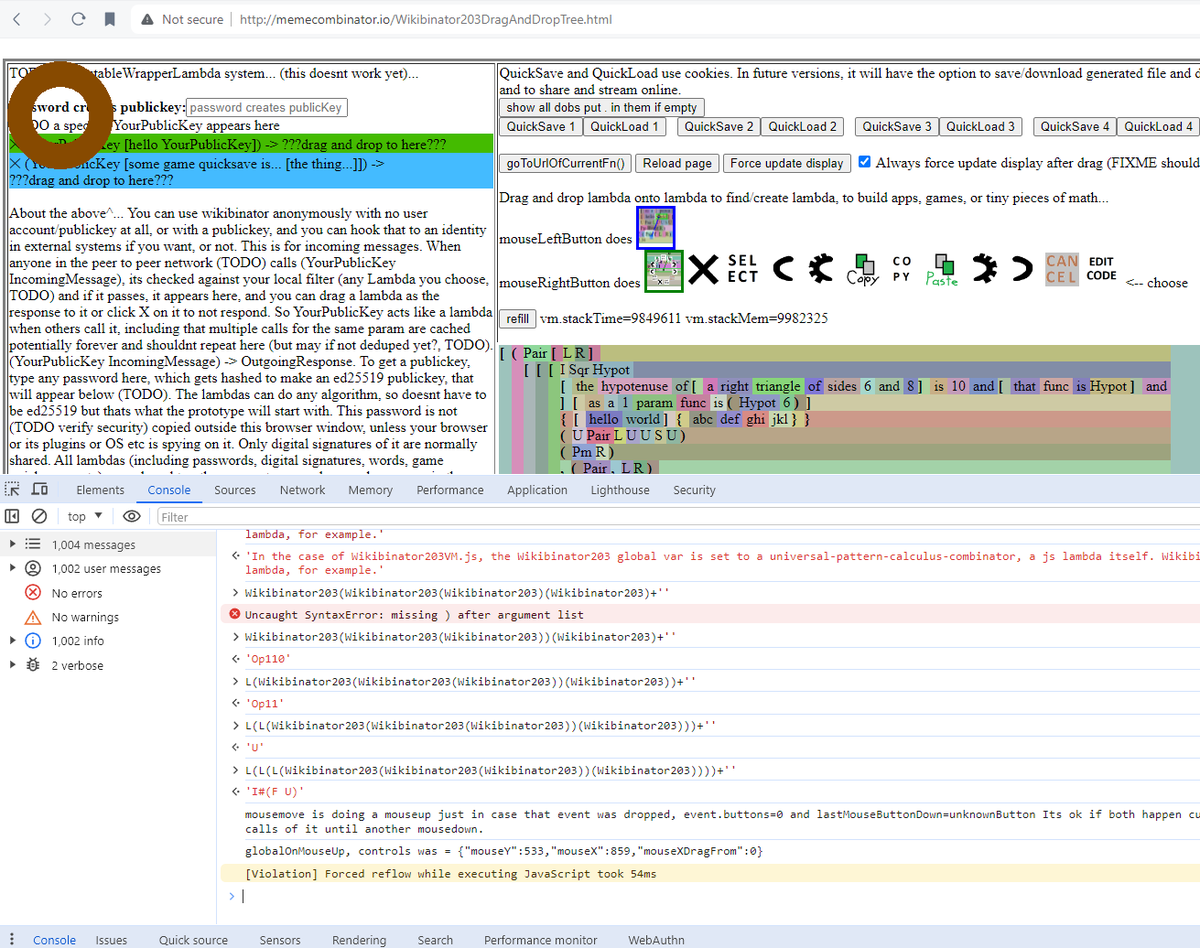Click the black X delete icon
This screenshot has width=1200, height=948.
(704, 268)
